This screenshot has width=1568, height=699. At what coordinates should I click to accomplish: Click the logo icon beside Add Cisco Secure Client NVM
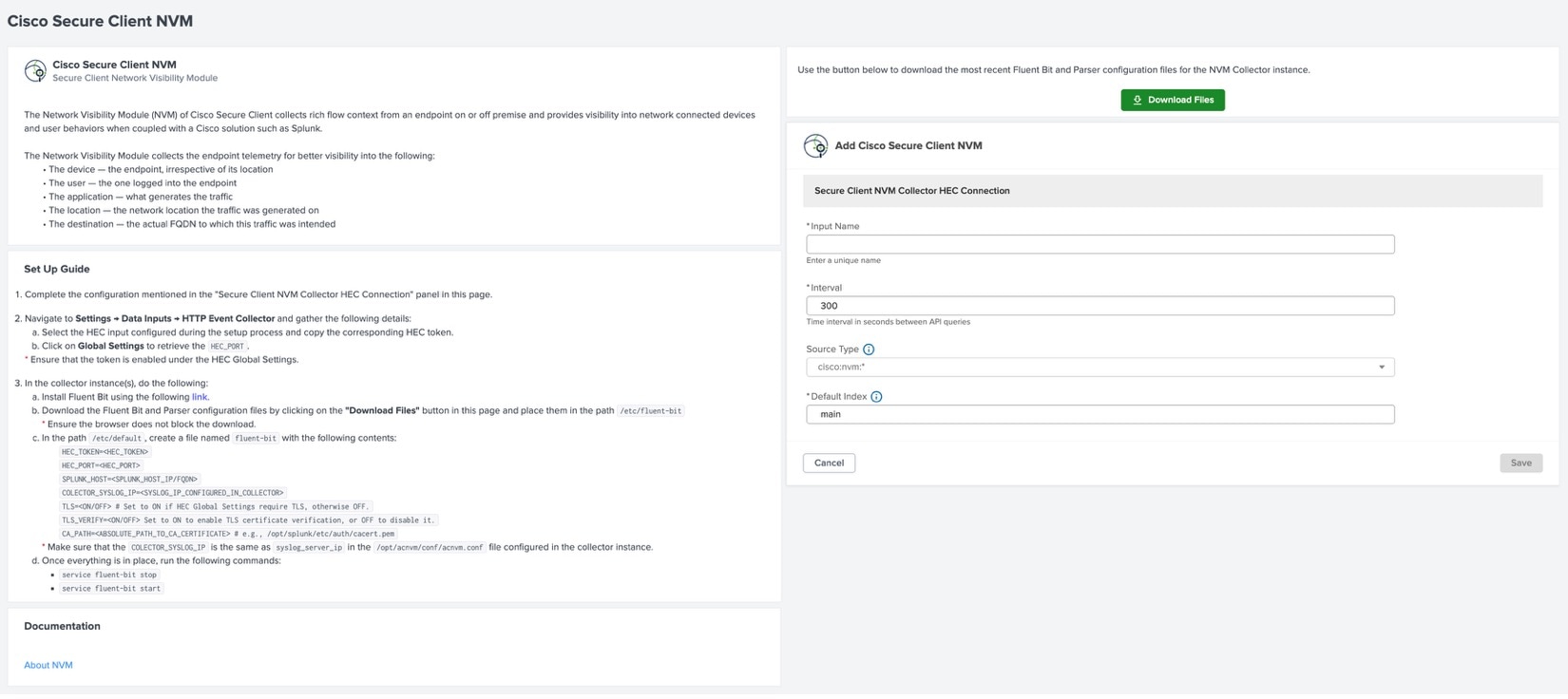click(815, 146)
